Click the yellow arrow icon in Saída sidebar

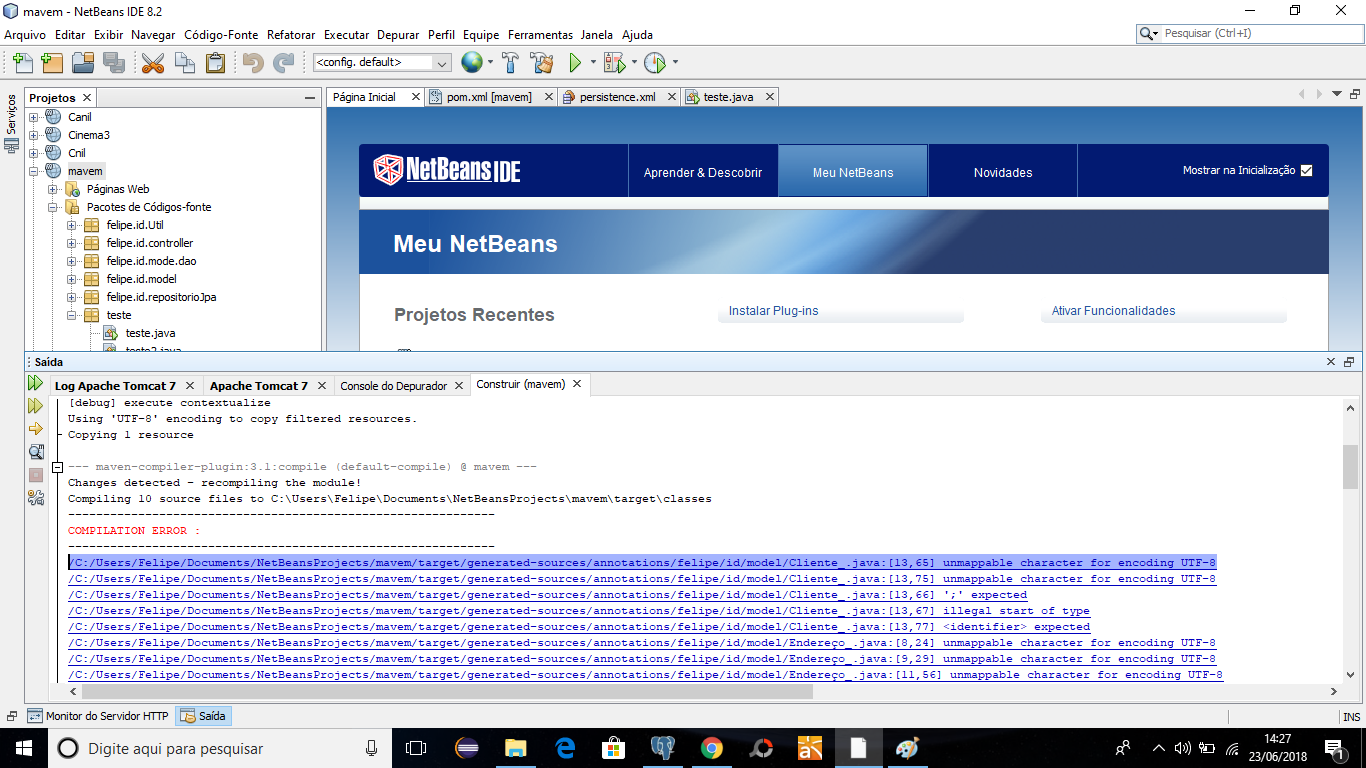(x=36, y=428)
